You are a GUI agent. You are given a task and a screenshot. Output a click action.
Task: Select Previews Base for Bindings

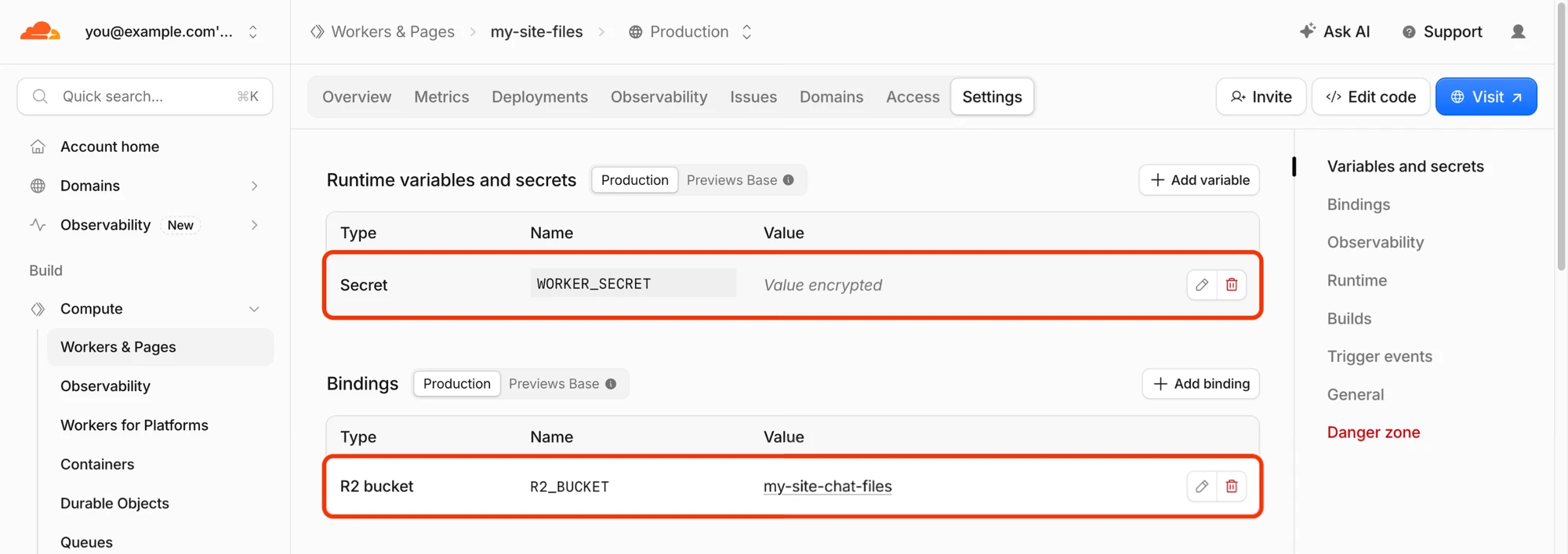554,384
